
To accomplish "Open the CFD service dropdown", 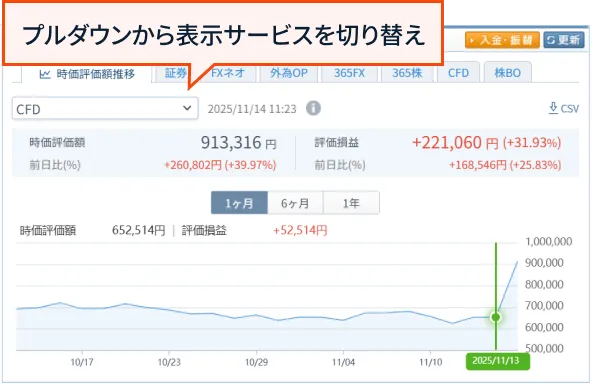I will [x=105, y=109].
